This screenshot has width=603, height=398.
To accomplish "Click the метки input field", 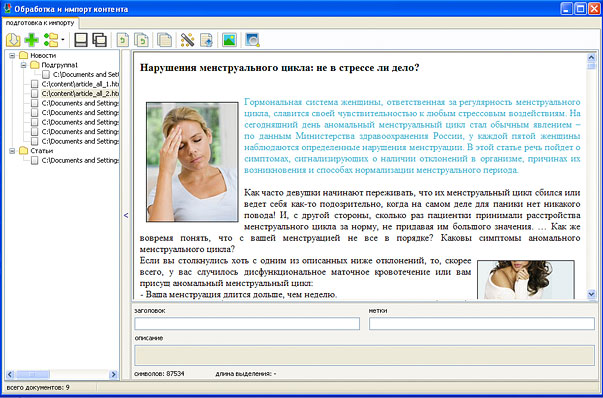I will click(x=482, y=323).
